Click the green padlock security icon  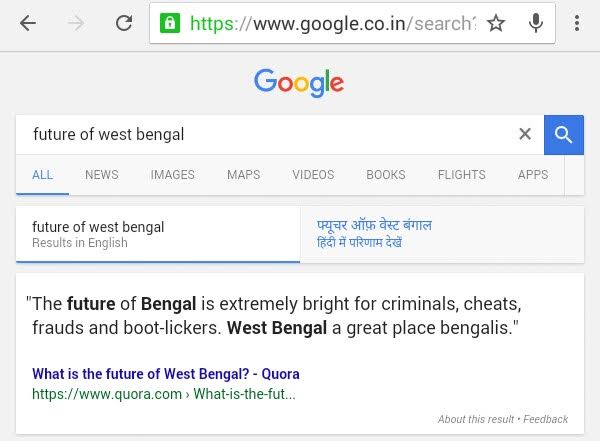(170, 23)
